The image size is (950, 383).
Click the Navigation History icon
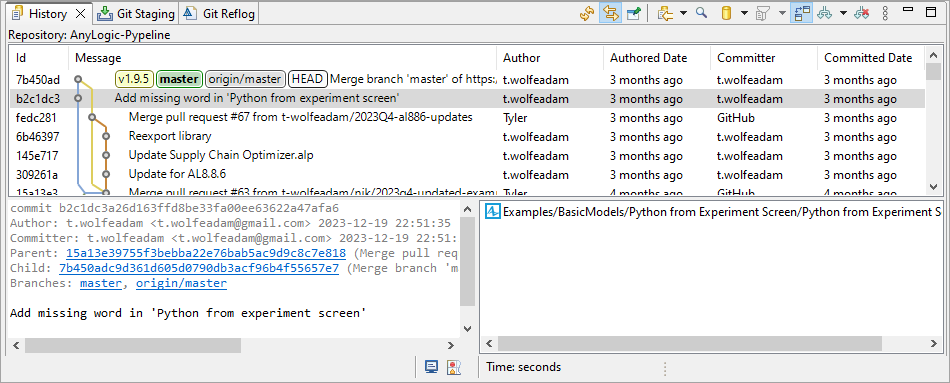(x=665, y=13)
